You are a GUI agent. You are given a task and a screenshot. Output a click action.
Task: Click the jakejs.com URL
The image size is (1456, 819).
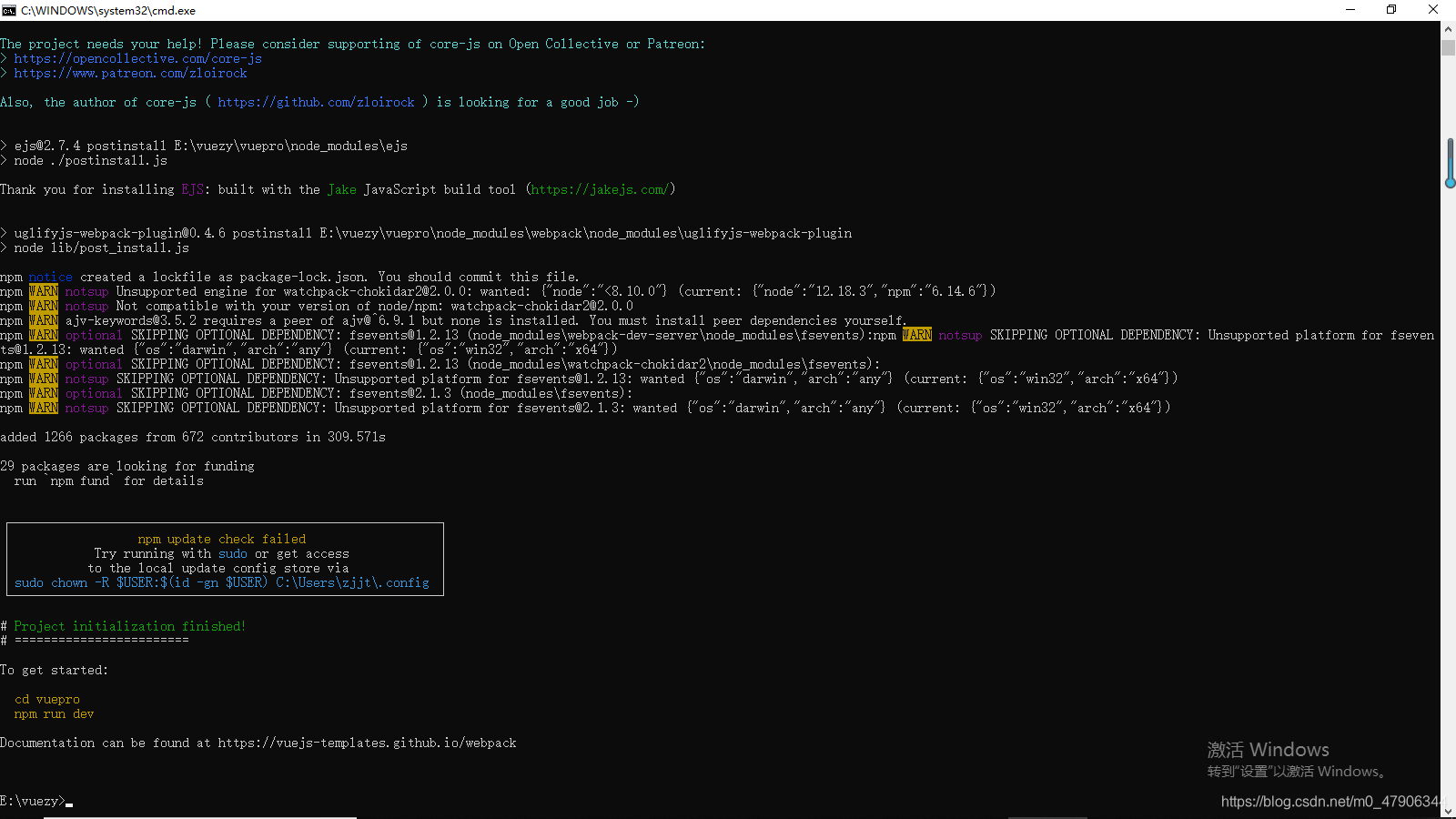click(601, 189)
